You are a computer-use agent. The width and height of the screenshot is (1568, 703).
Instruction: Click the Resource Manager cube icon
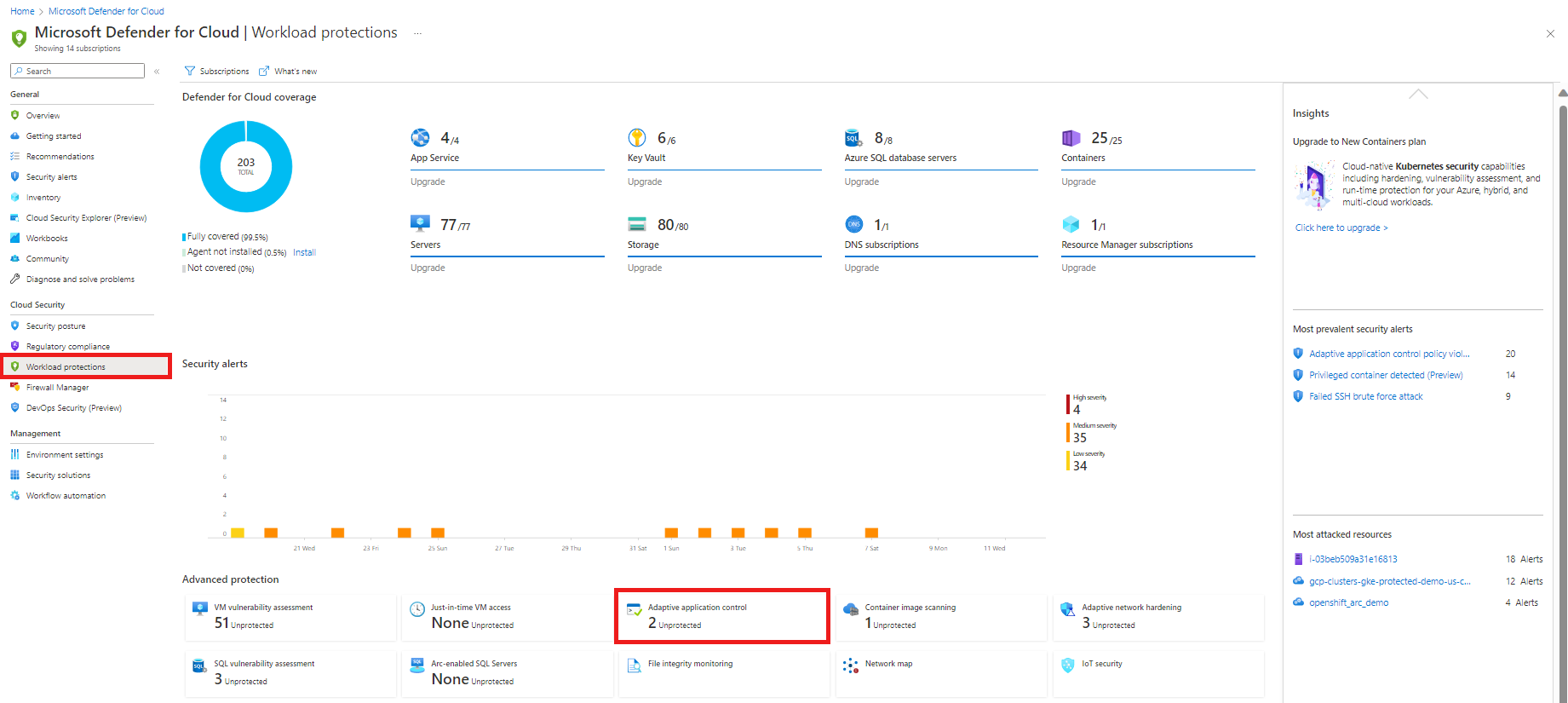(1071, 224)
